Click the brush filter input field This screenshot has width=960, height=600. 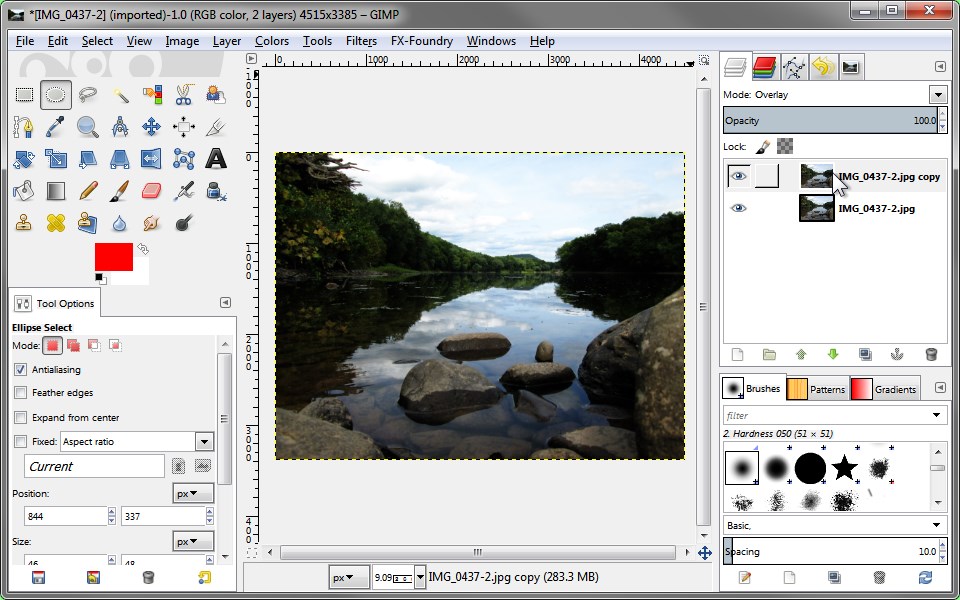coord(826,415)
